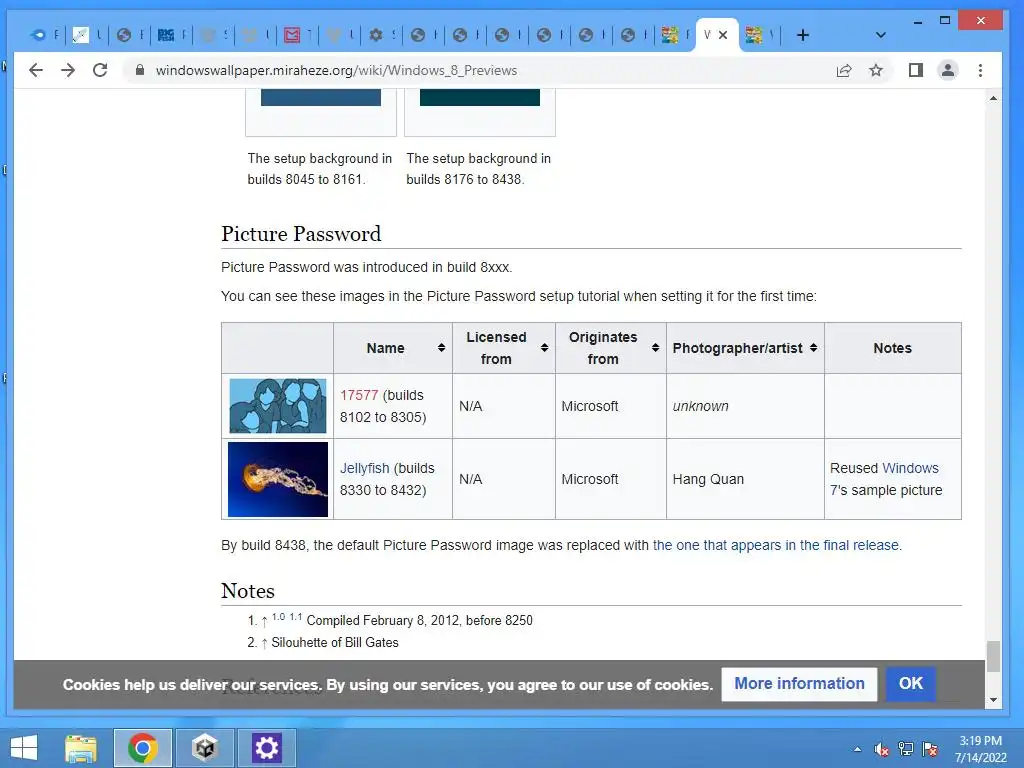Click the address bar URL

(336, 70)
